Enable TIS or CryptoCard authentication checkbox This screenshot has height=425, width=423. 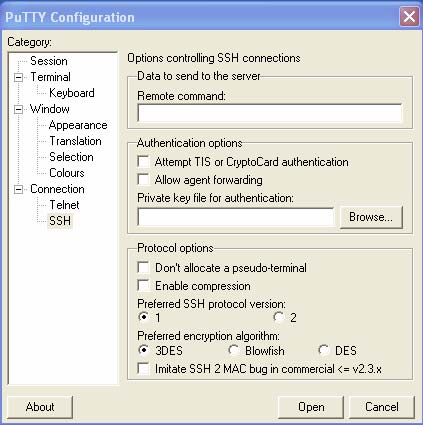pos(144,162)
